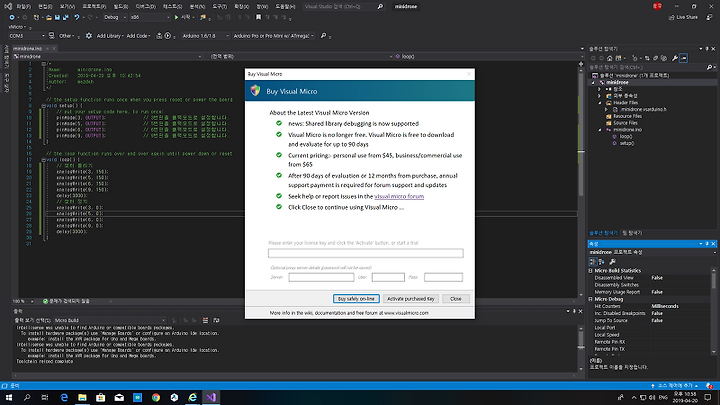
Task: Open the COM3 port dropdown
Action: (x=27, y=35)
